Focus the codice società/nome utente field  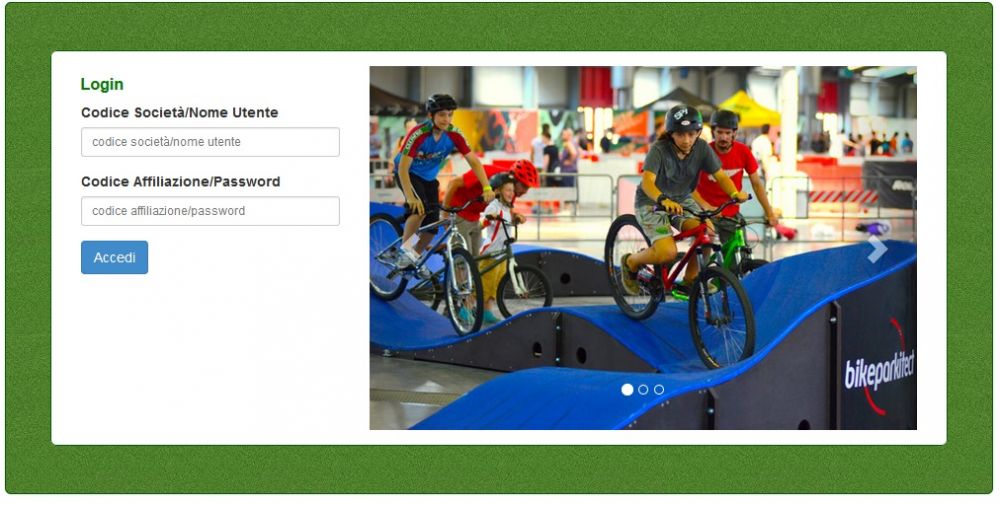[210, 142]
